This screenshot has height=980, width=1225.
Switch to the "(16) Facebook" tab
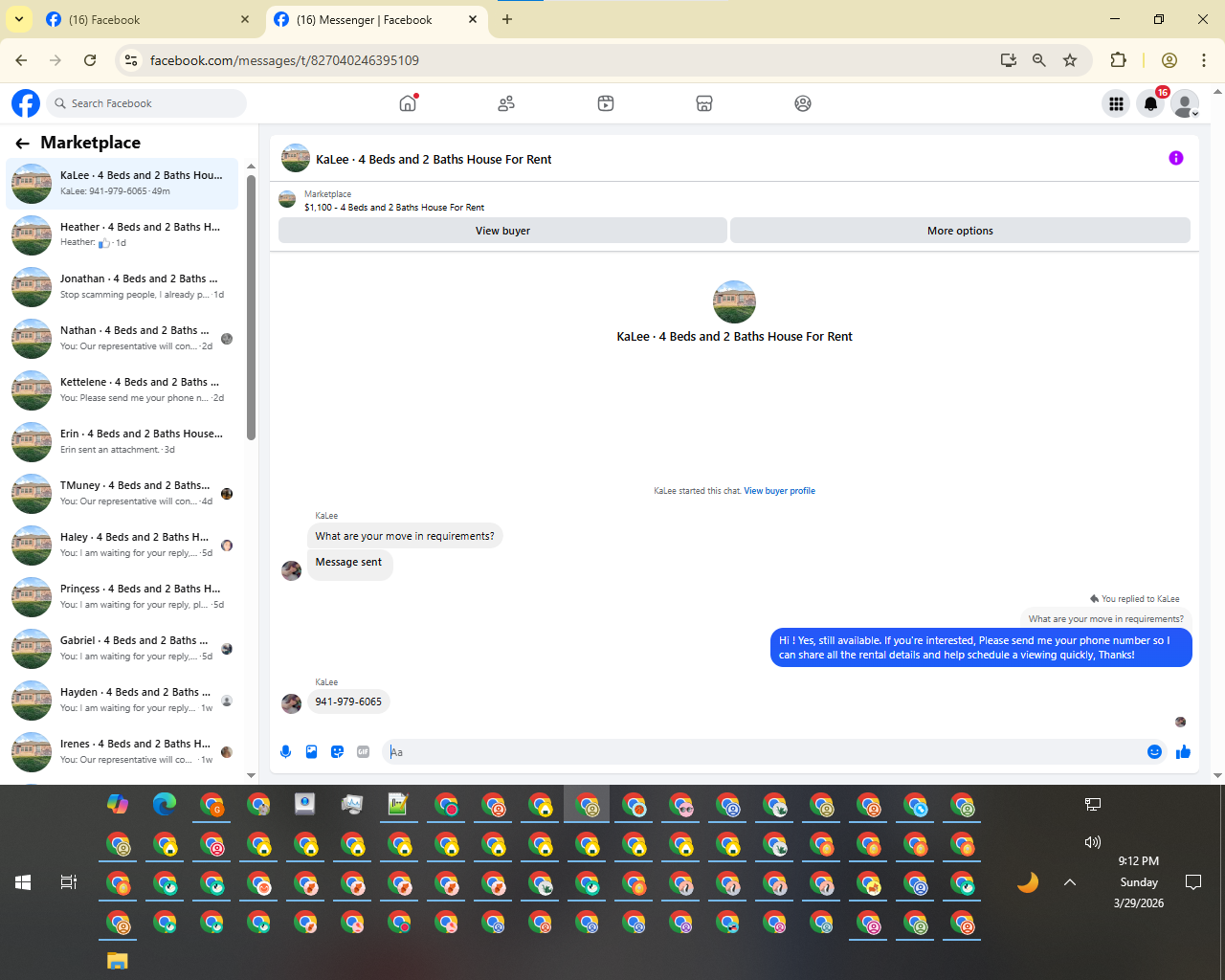[148, 20]
